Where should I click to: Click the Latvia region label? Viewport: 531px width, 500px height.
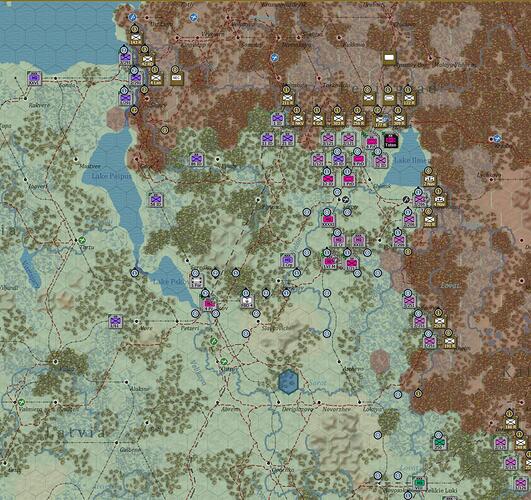click(x=76, y=432)
